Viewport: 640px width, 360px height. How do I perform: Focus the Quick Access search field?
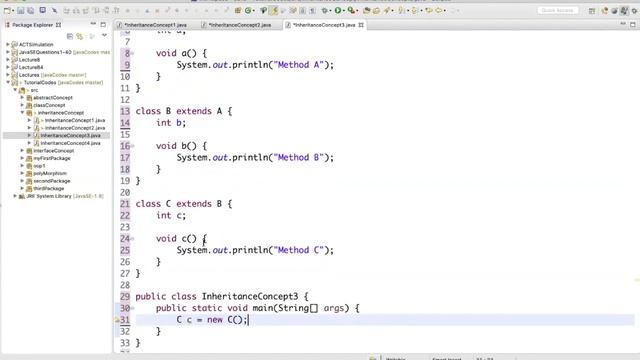click(x=558, y=10)
